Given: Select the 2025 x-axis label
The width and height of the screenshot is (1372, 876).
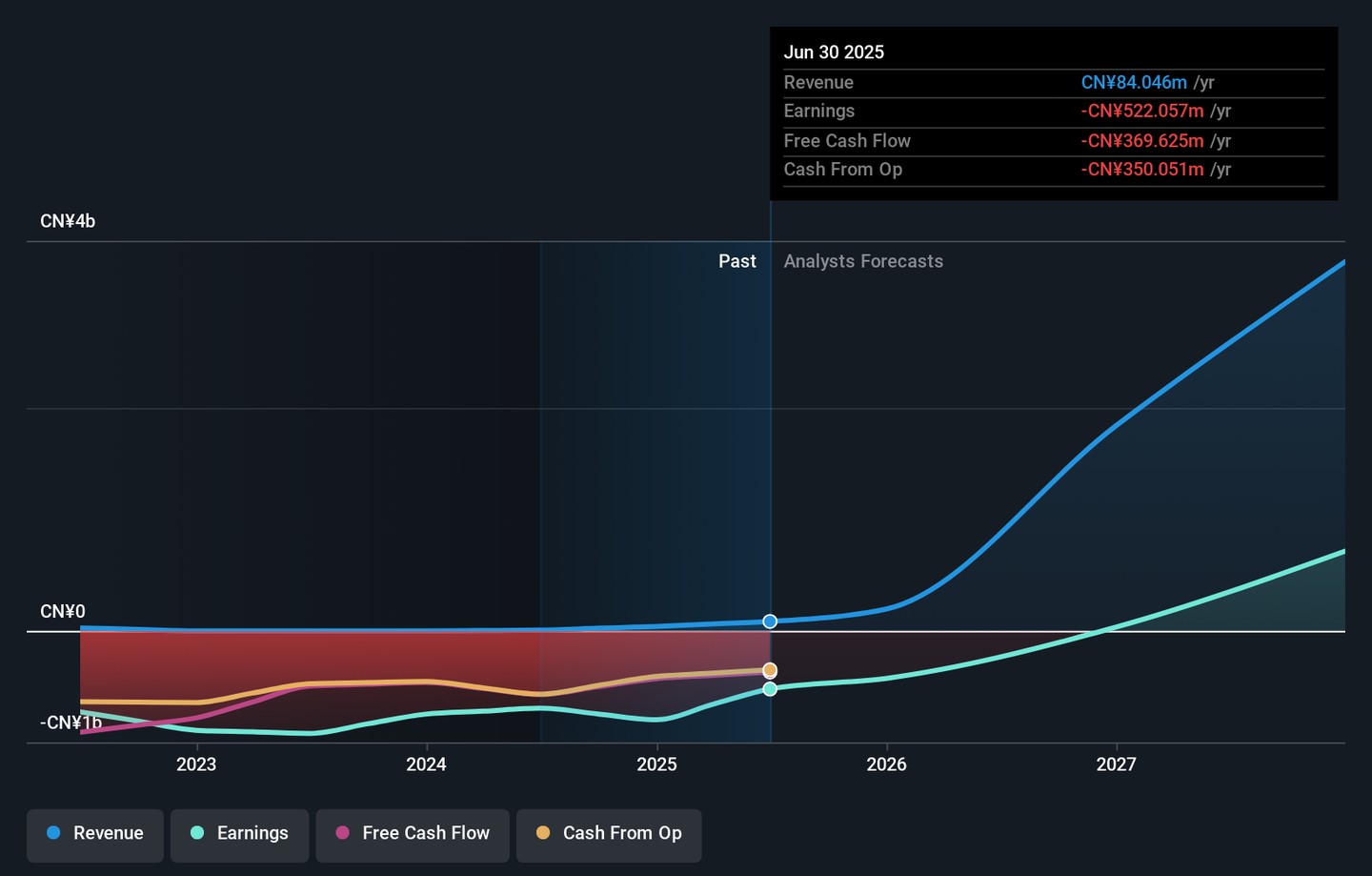Looking at the screenshot, I should pos(656,764).
